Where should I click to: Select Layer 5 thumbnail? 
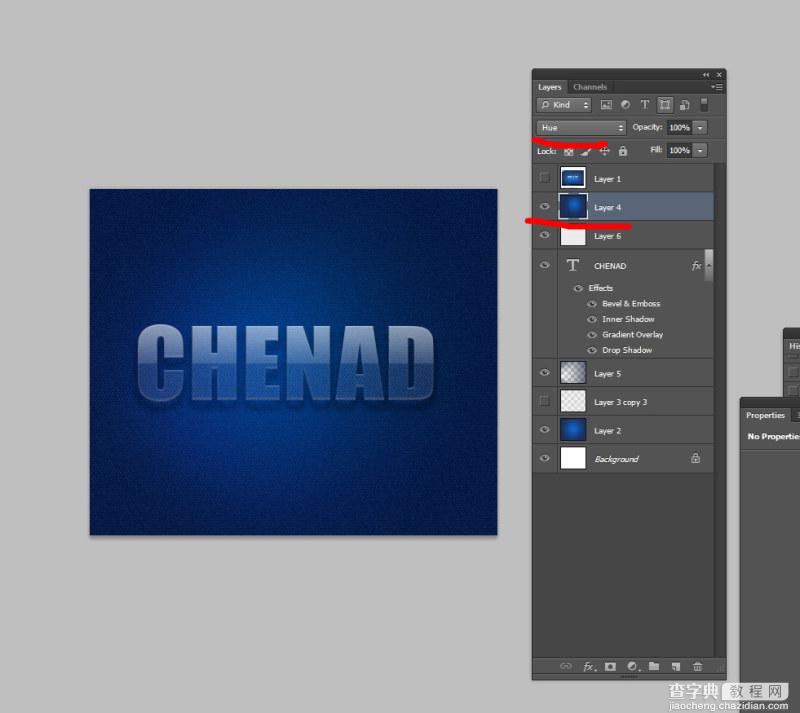[573, 373]
